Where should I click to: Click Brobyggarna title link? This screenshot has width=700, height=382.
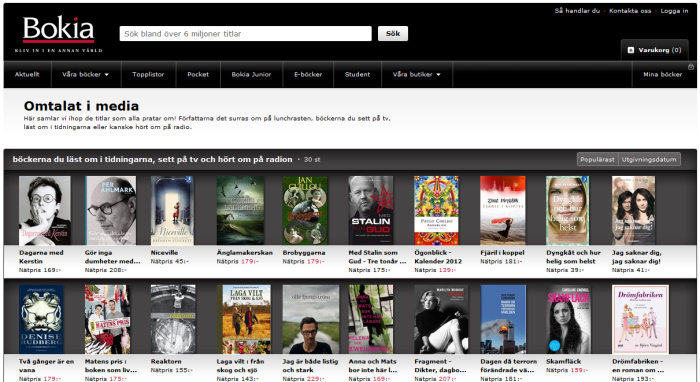click(x=304, y=253)
